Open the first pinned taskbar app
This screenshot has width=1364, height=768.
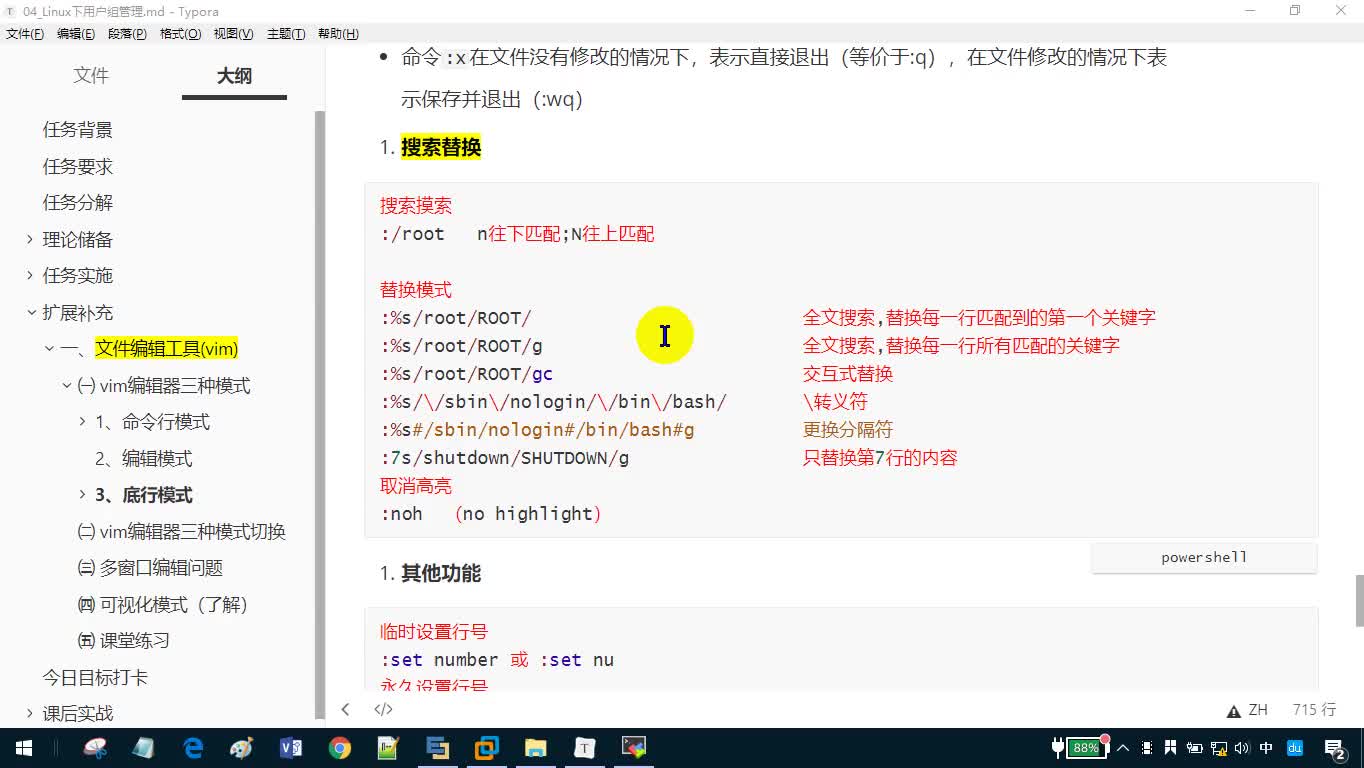click(95, 748)
